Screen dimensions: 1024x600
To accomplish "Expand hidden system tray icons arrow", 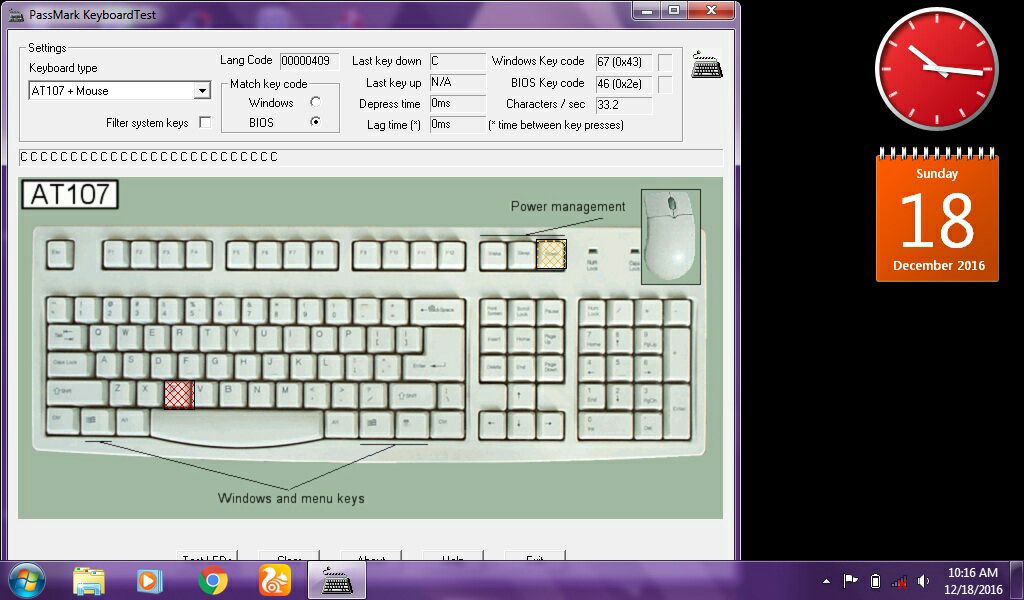I will pos(827,581).
